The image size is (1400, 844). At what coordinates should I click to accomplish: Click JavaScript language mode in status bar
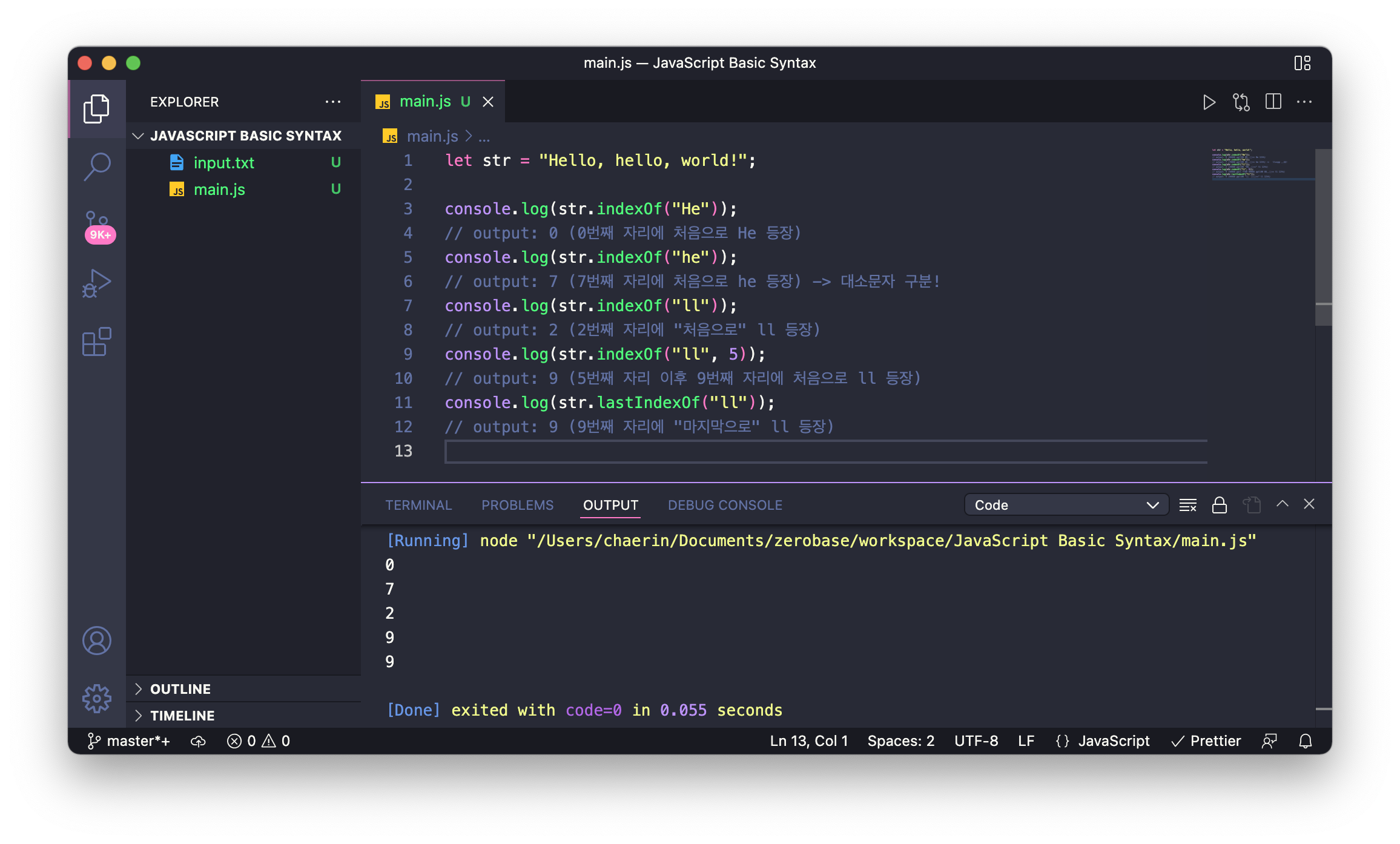click(1113, 741)
